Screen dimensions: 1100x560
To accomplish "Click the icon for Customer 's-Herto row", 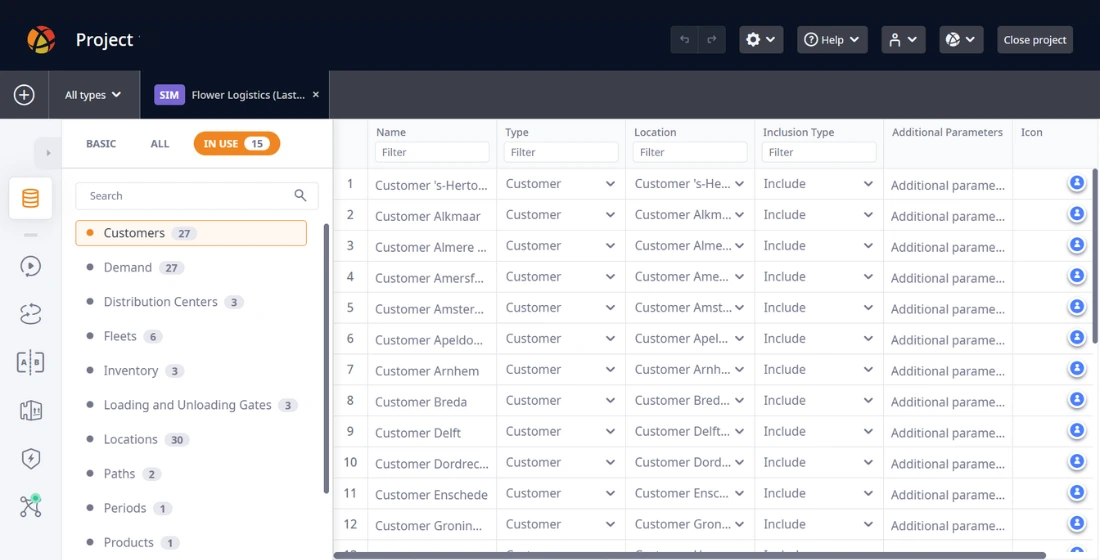I will pyautogui.click(x=1077, y=182).
